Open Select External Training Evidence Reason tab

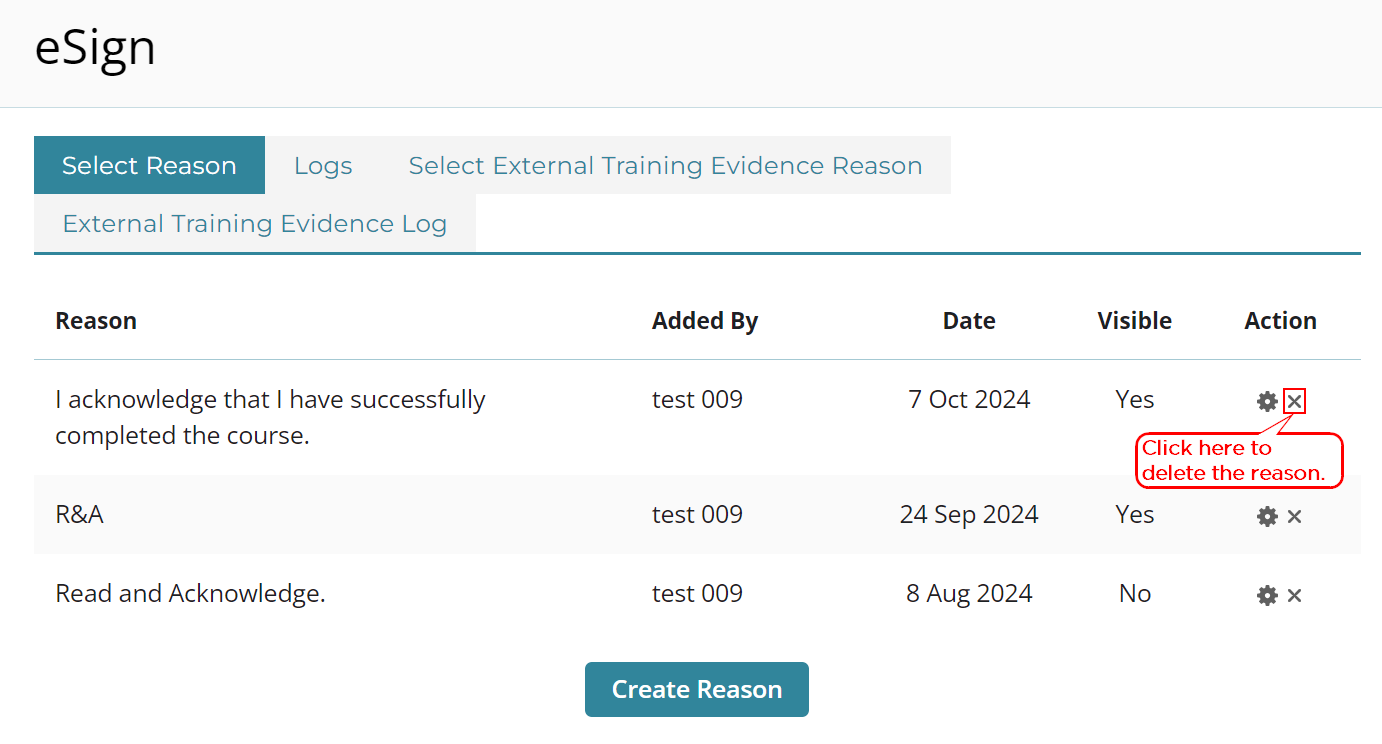tap(665, 165)
